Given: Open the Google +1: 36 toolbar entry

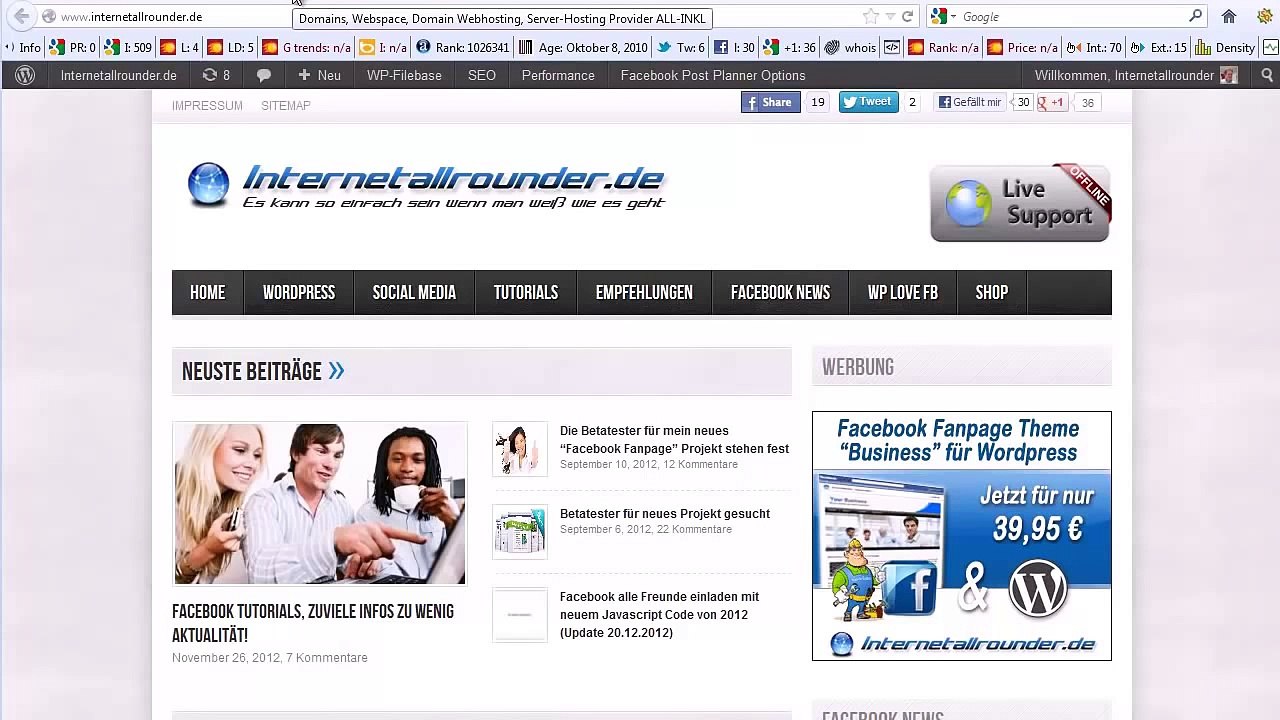Looking at the screenshot, I should 789,47.
